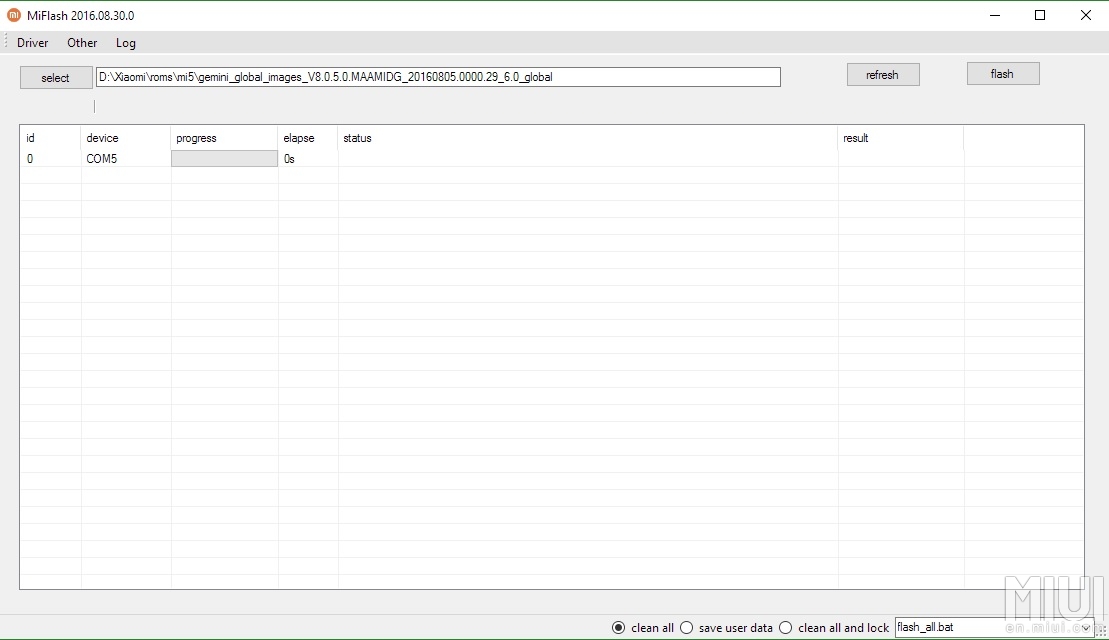The height and width of the screenshot is (640, 1109).
Task: Maximize the MiFlash window
Action: click(1040, 15)
